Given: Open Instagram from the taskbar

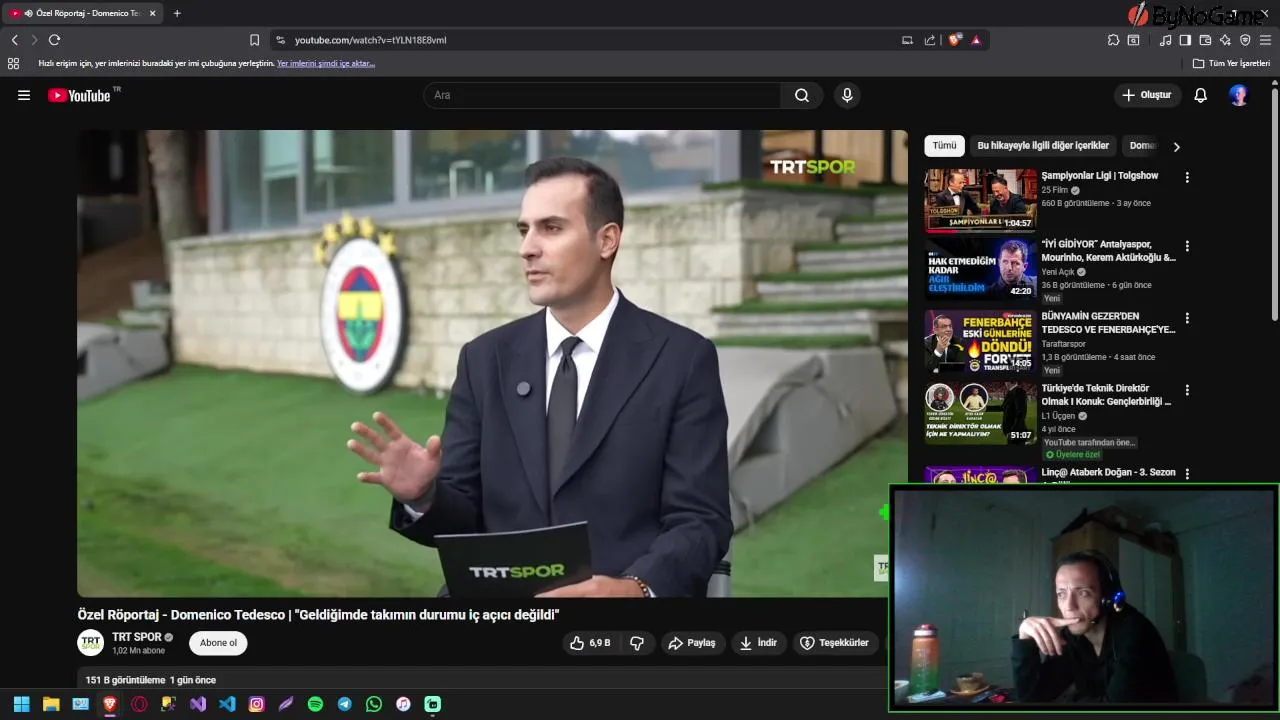Looking at the screenshot, I should pos(256,704).
